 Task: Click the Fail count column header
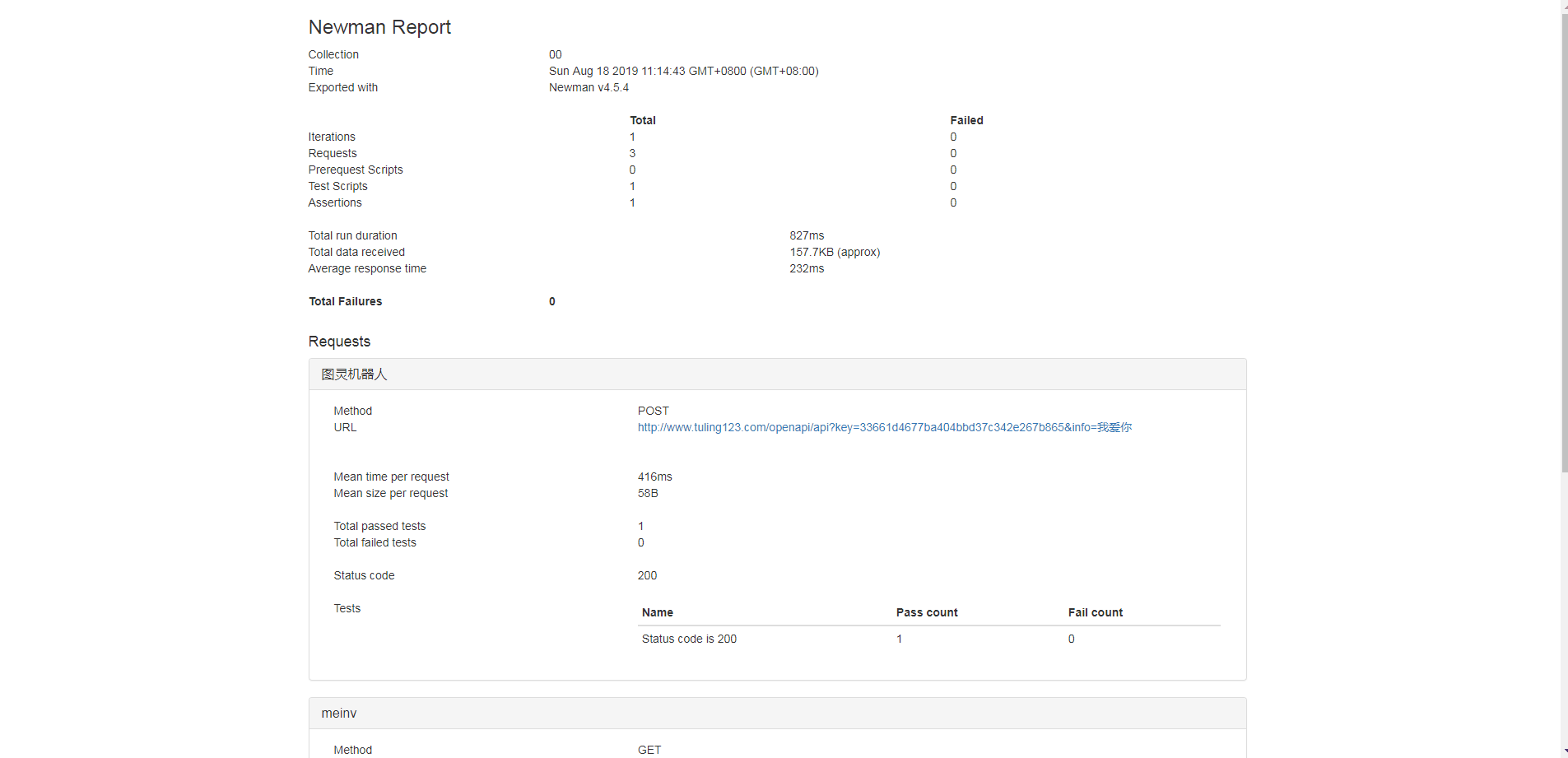tap(1096, 612)
